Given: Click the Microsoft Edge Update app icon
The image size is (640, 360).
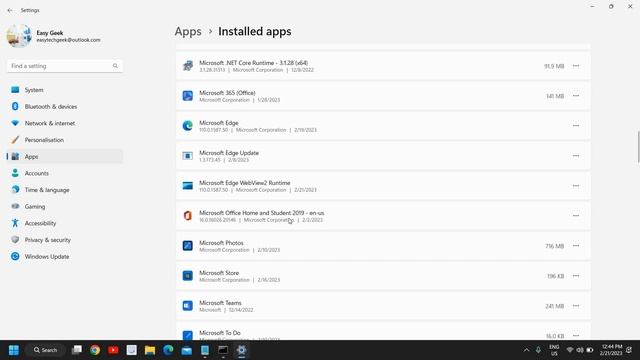Looking at the screenshot, I should click(187, 156).
